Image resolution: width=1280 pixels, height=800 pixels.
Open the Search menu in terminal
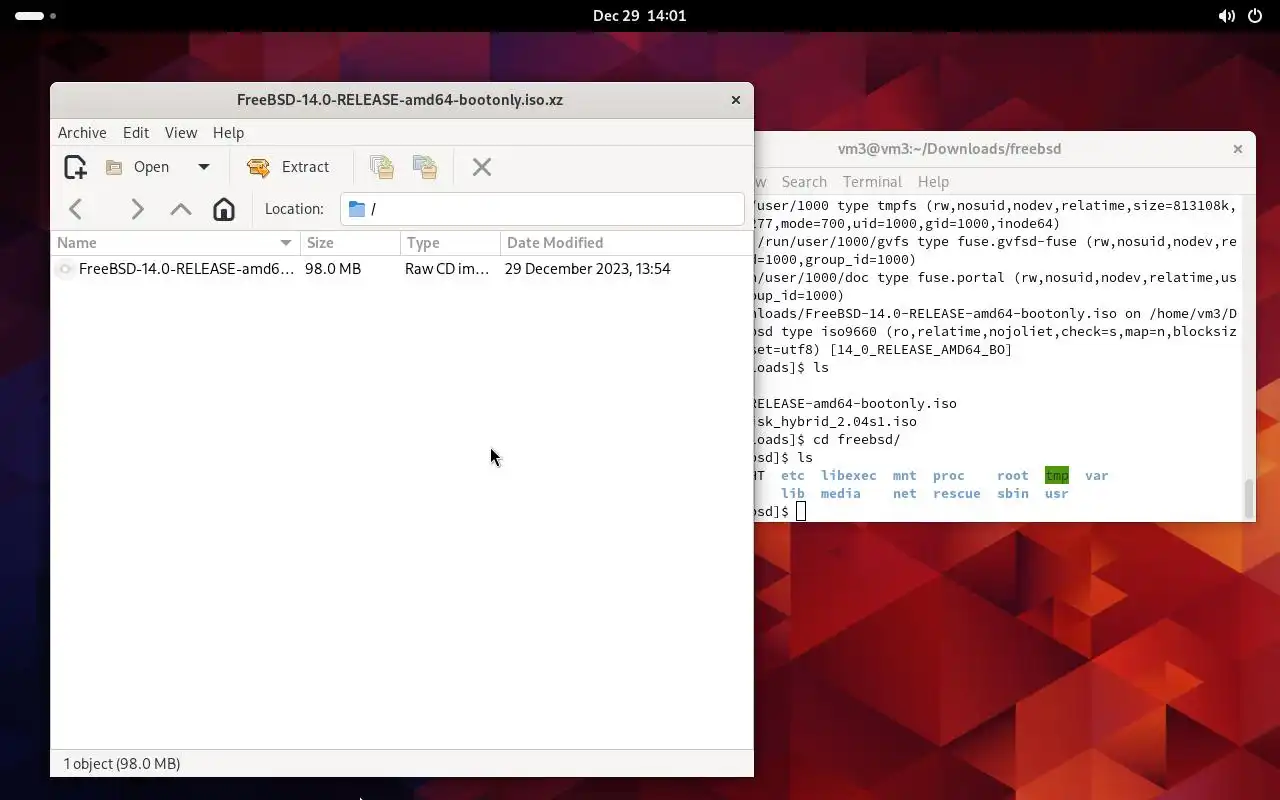click(804, 182)
